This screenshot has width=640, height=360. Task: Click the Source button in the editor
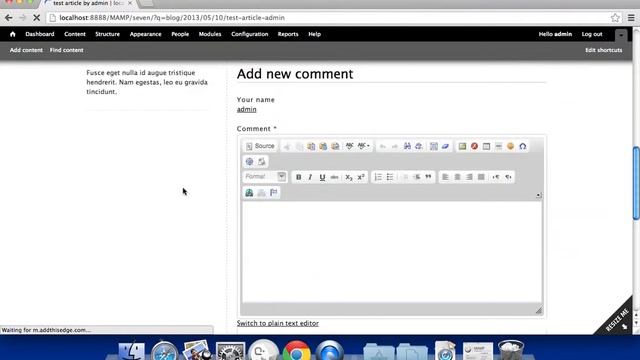pyautogui.click(x=260, y=146)
